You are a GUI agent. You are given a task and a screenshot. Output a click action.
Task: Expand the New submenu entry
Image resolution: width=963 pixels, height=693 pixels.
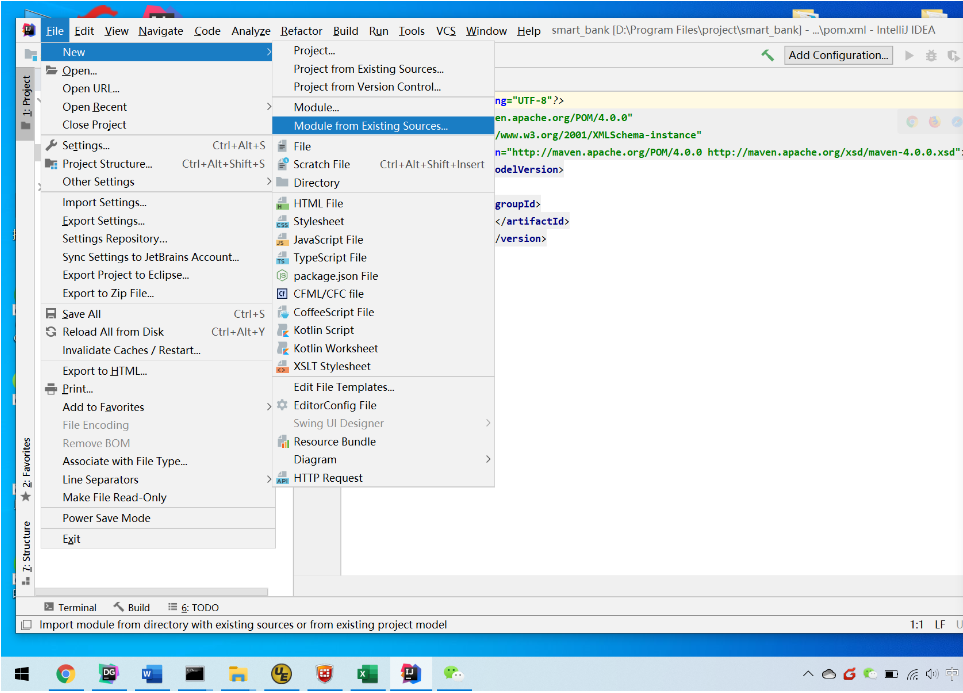(x=158, y=52)
